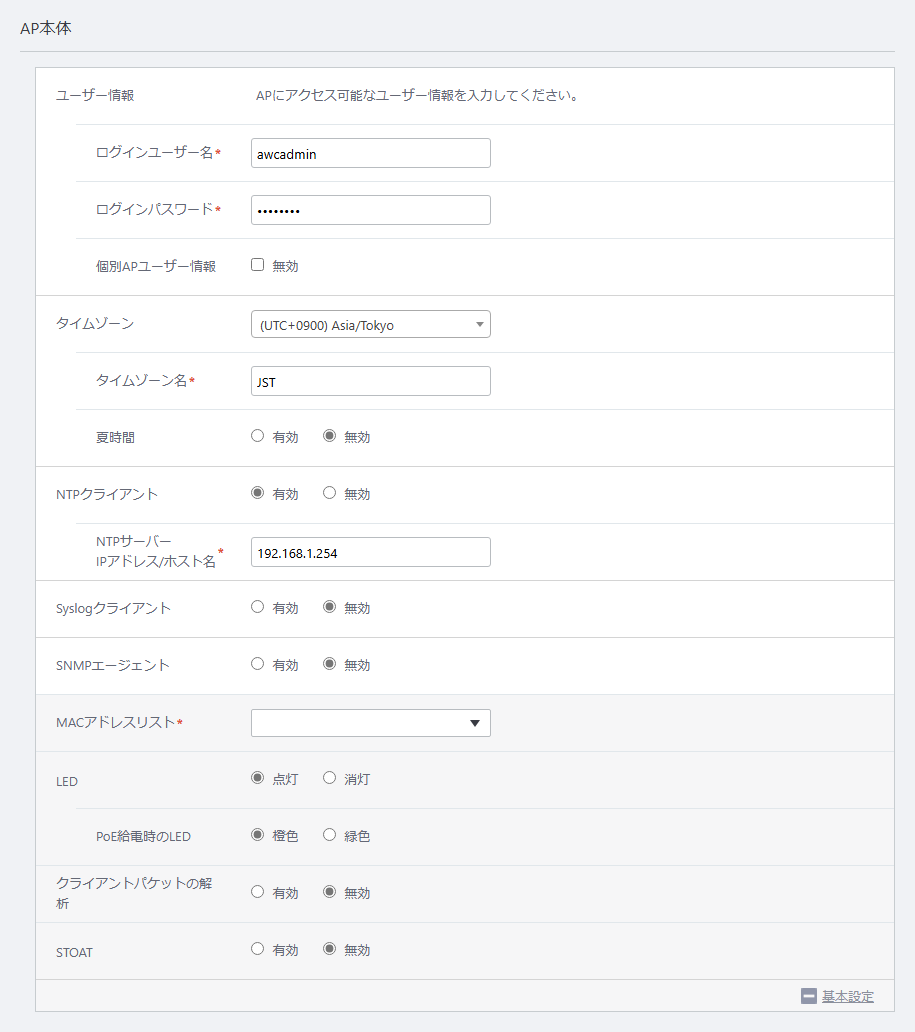Enable 夏時間 with the 有効 radio
This screenshot has width=915, height=1032.
tap(257, 436)
